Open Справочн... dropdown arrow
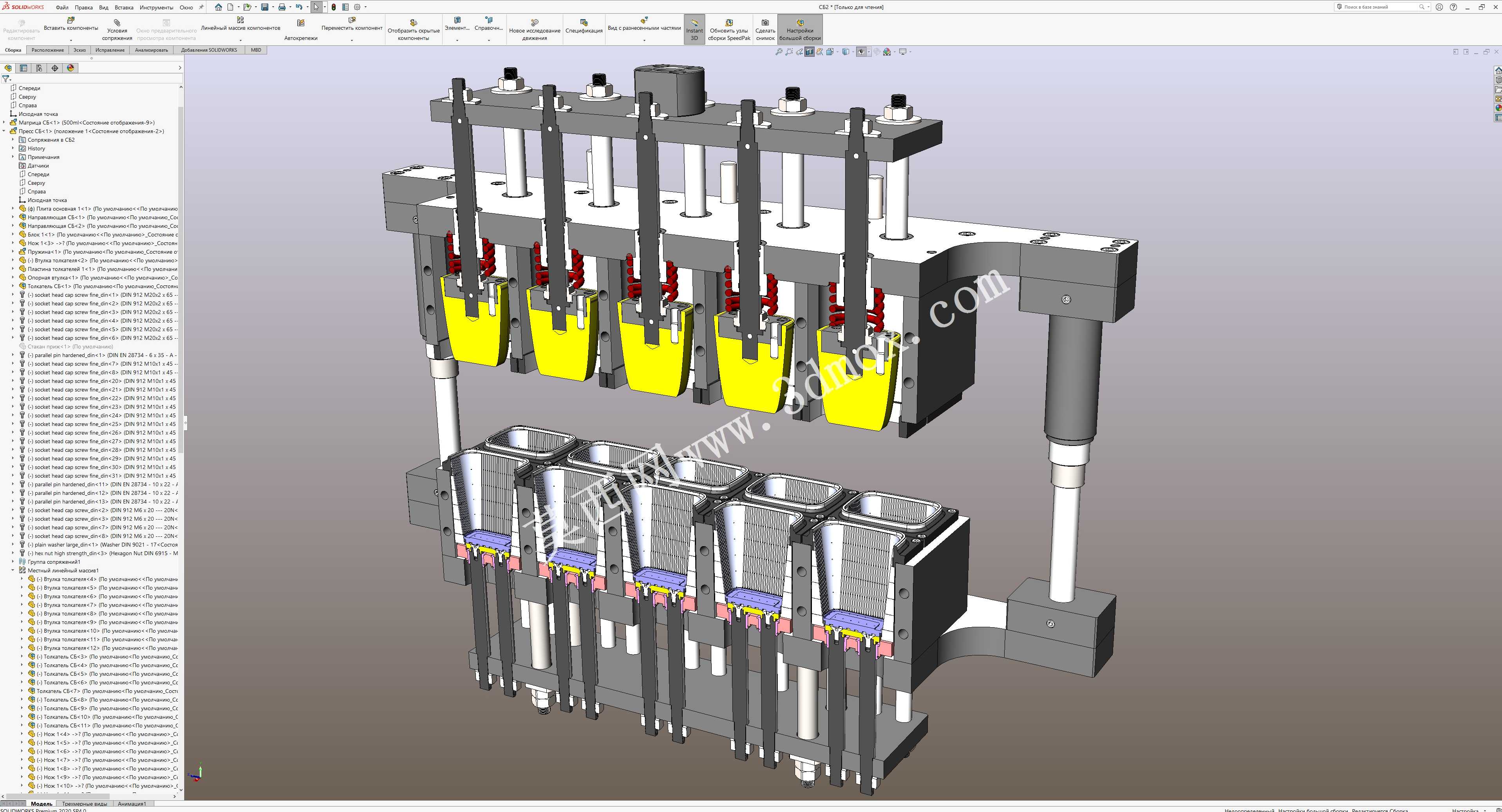This screenshot has width=1502, height=812. tap(489, 40)
